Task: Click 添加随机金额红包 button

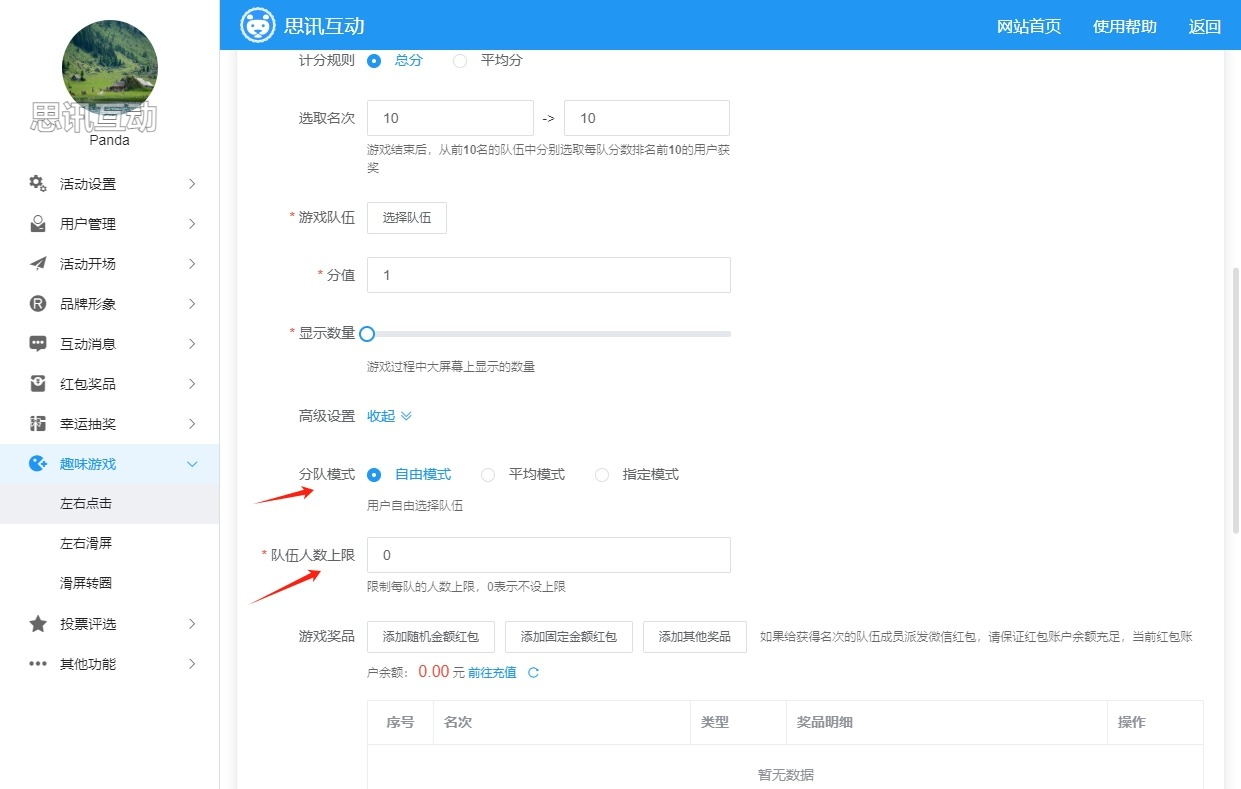Action: tap(431, 636)
